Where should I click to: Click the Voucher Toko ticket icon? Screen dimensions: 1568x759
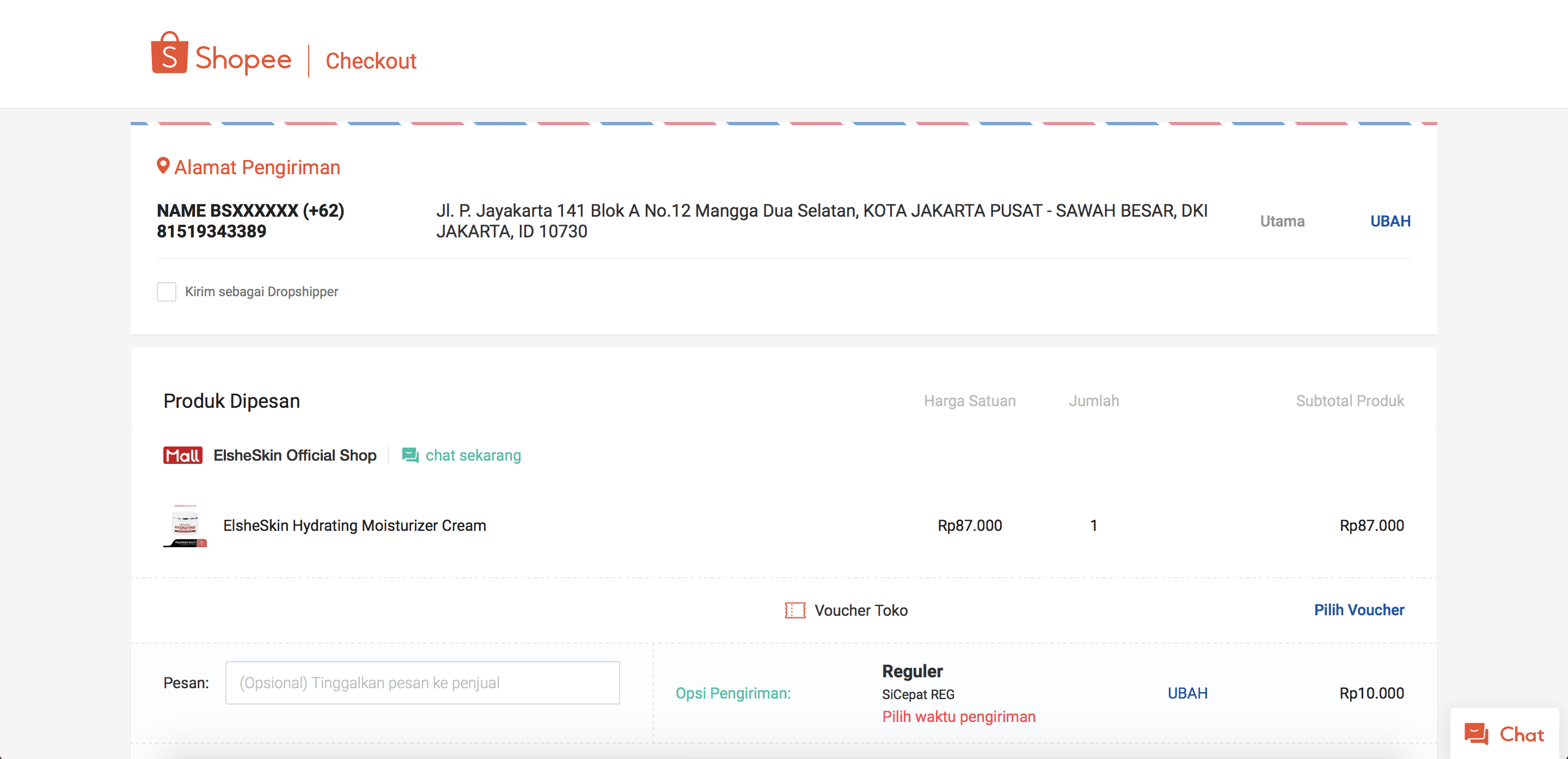[x=794, y=610]
